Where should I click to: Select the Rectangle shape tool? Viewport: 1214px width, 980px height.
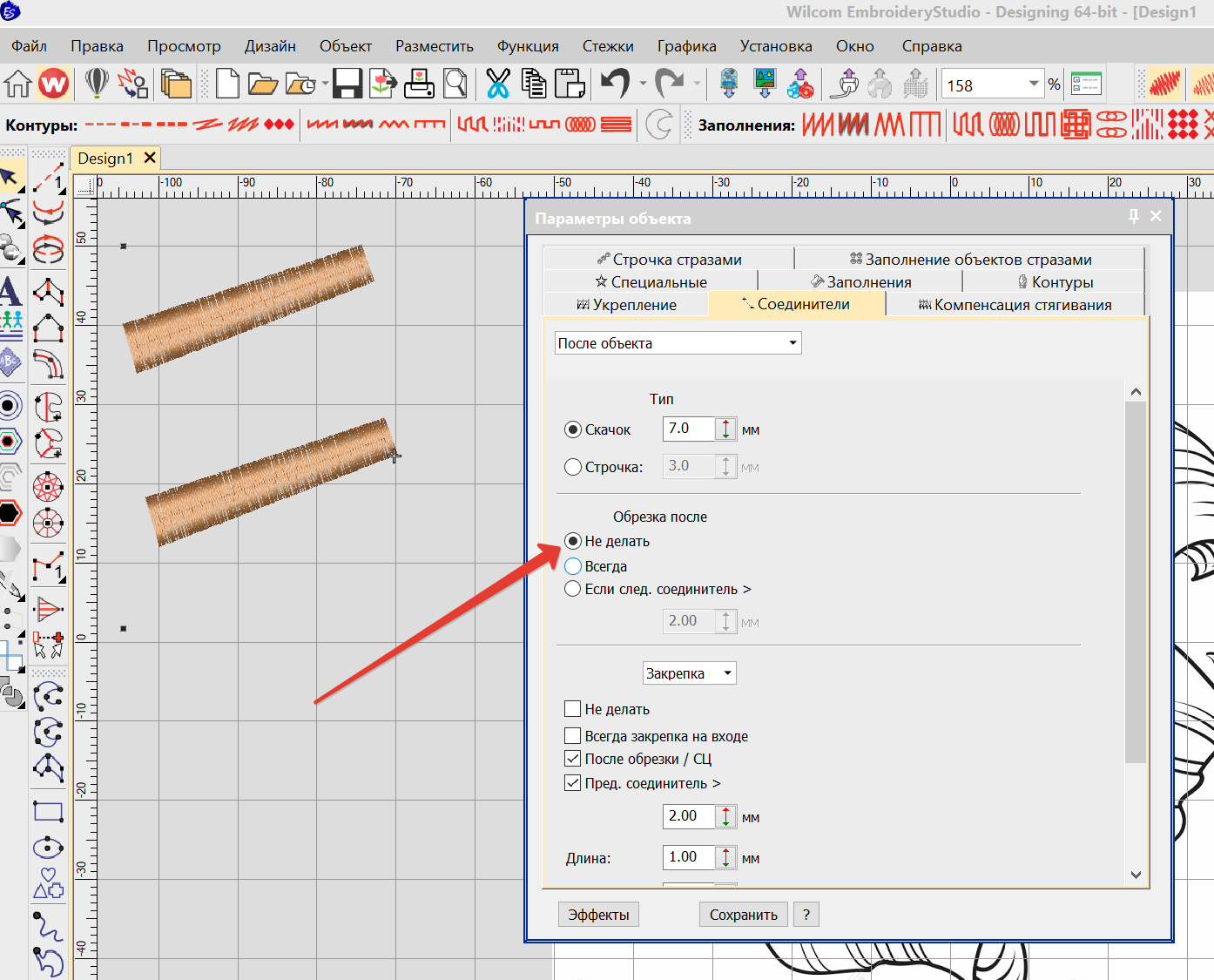[48, 812]
